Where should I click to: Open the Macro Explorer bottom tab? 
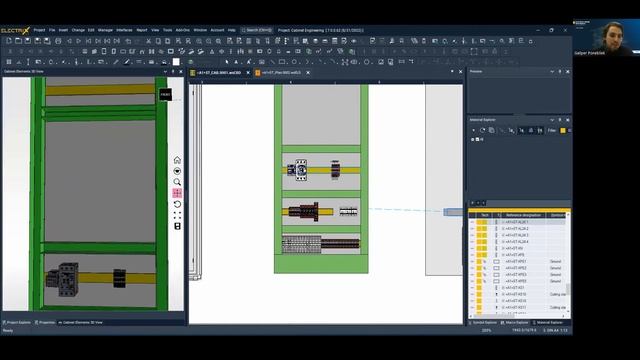pyautogui.click(x=514, y=322)
